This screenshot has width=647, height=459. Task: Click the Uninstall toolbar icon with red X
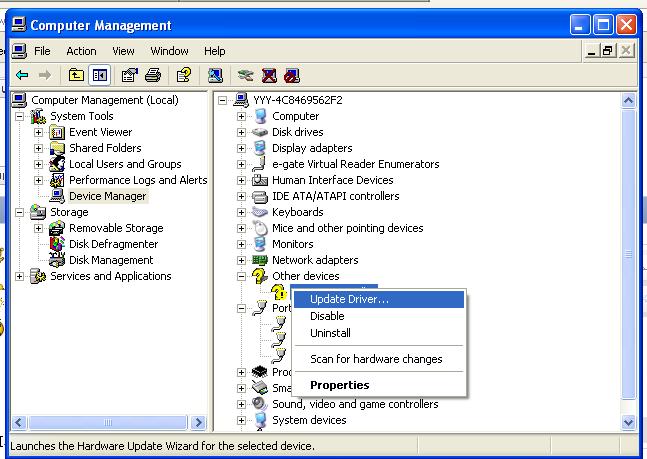[x=269, y=75]
